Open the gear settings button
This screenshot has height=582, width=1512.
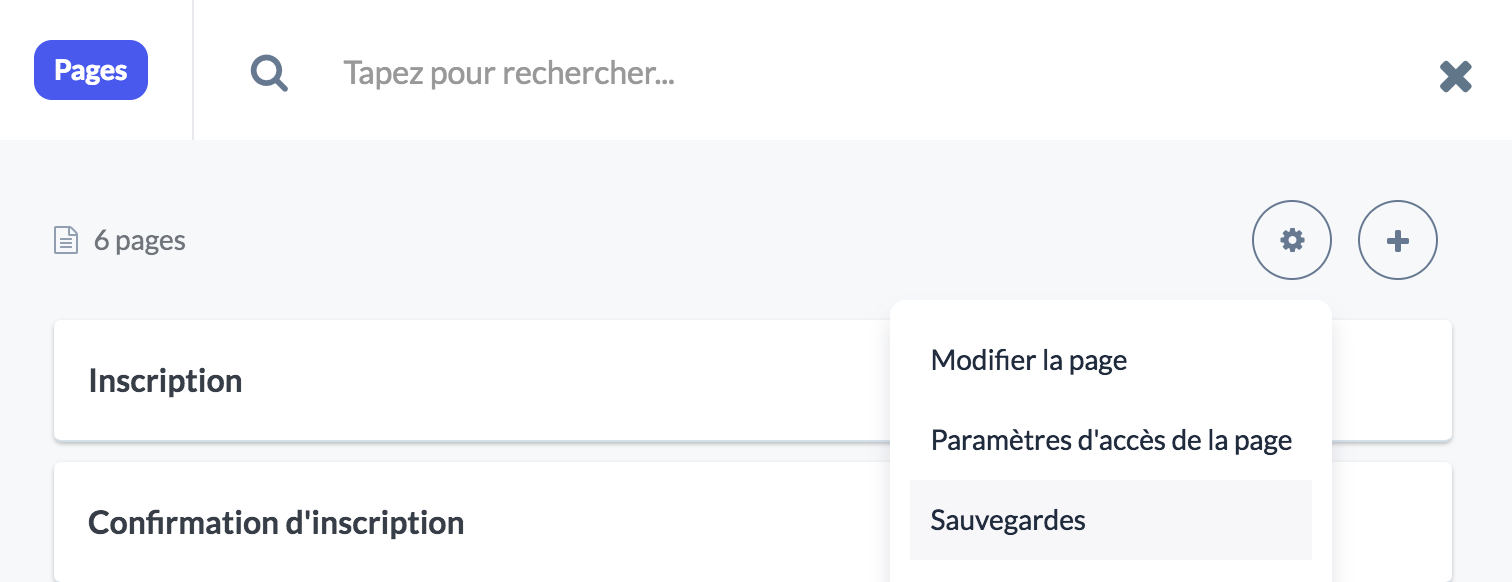tap(1292, 240)
